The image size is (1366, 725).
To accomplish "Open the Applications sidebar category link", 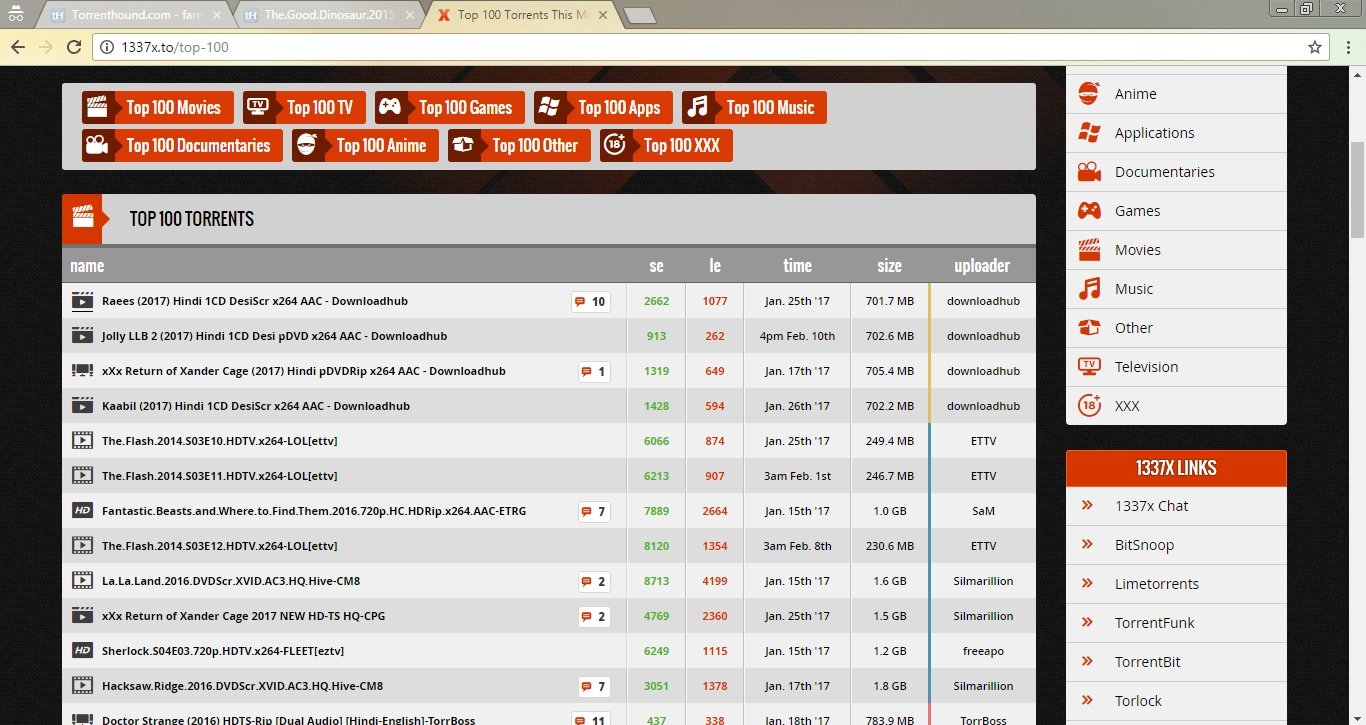I will coord(1154,133).
